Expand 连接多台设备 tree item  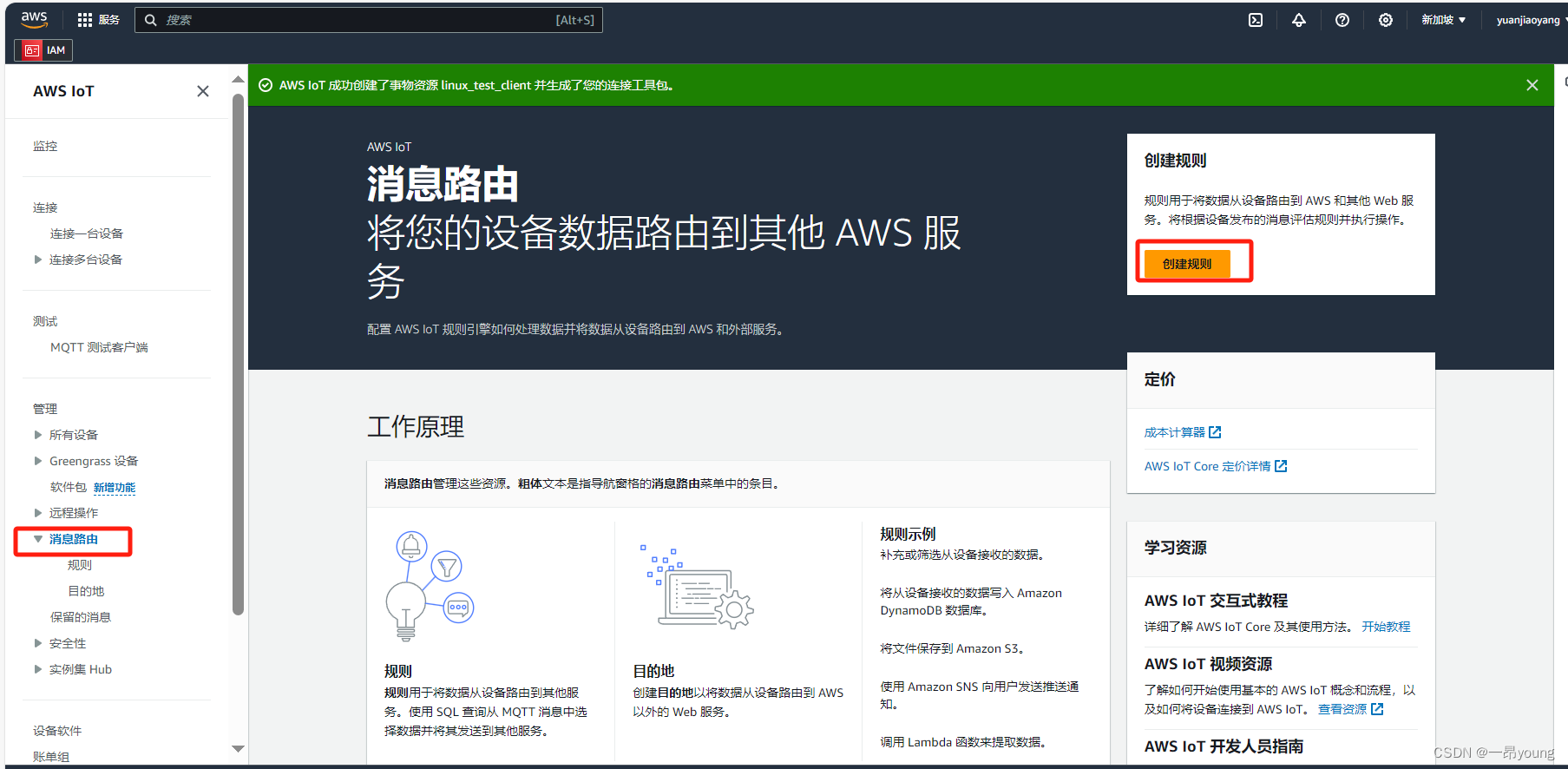coord(38,260)
